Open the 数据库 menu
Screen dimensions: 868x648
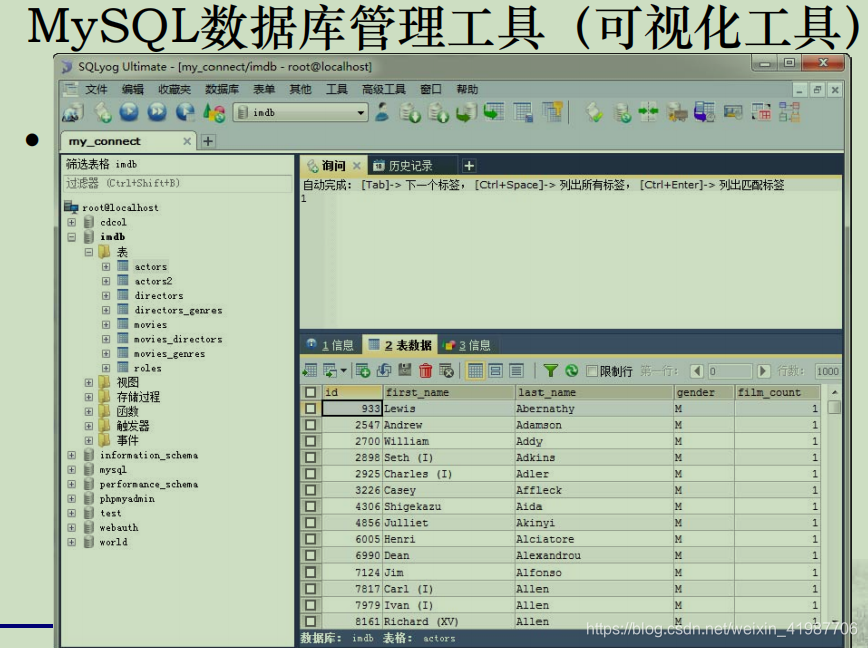221,89
